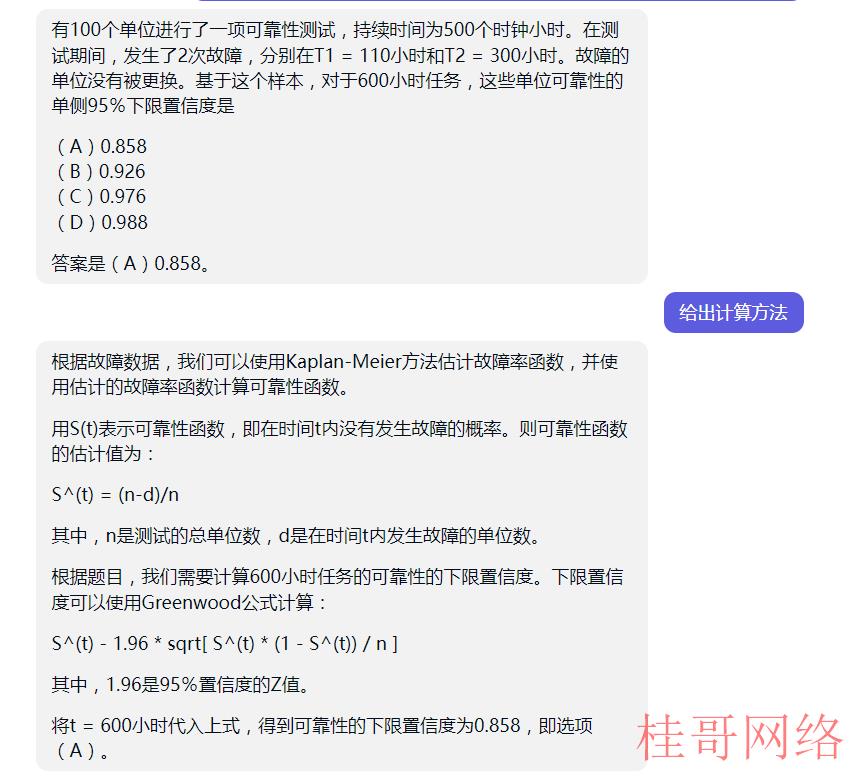Screen dimensions: 862x777
Task: Click the red 桂哥网络 watermark
Action: tap(739, 737)
